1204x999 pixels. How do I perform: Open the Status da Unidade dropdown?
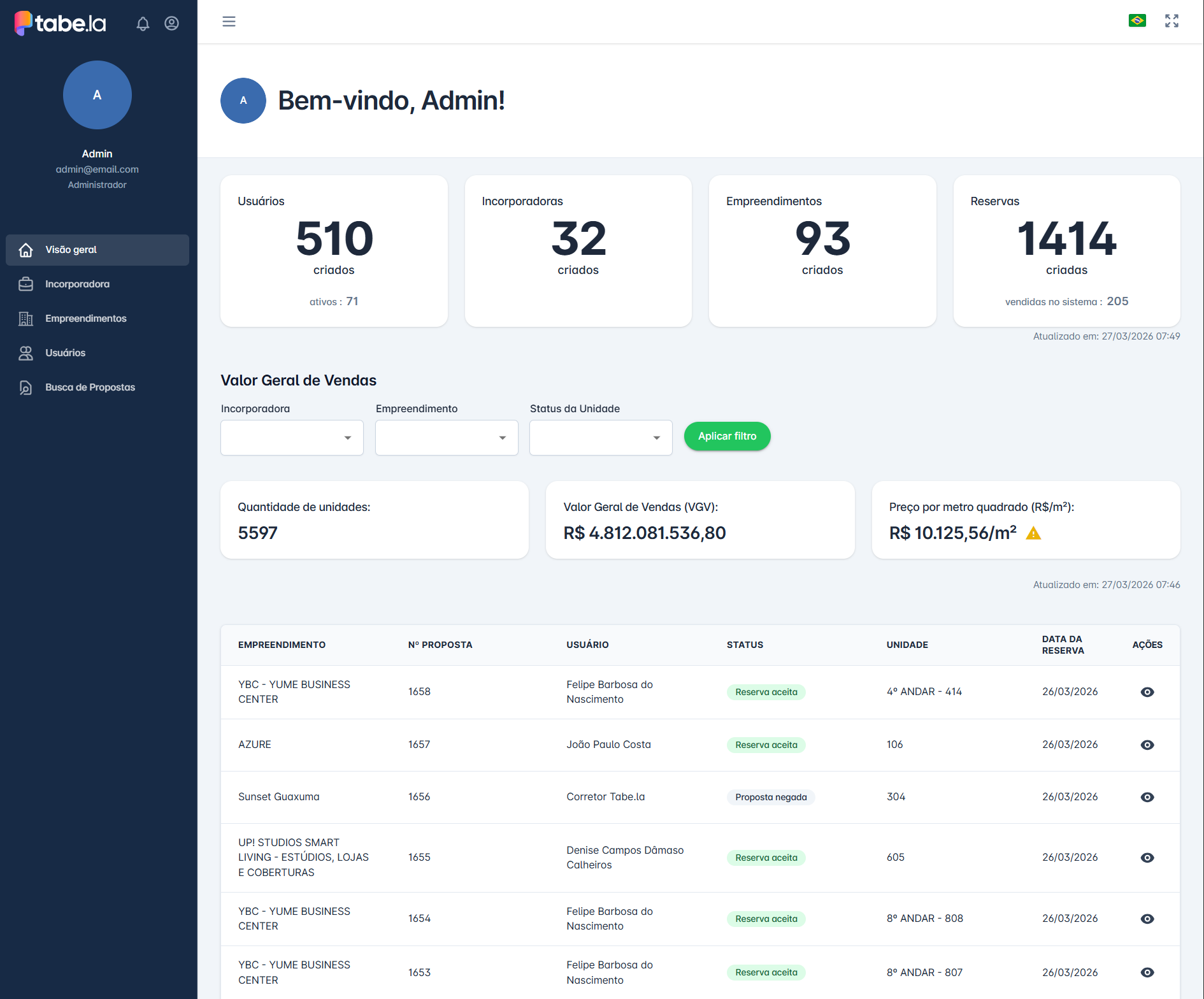(x=601, y=438)
